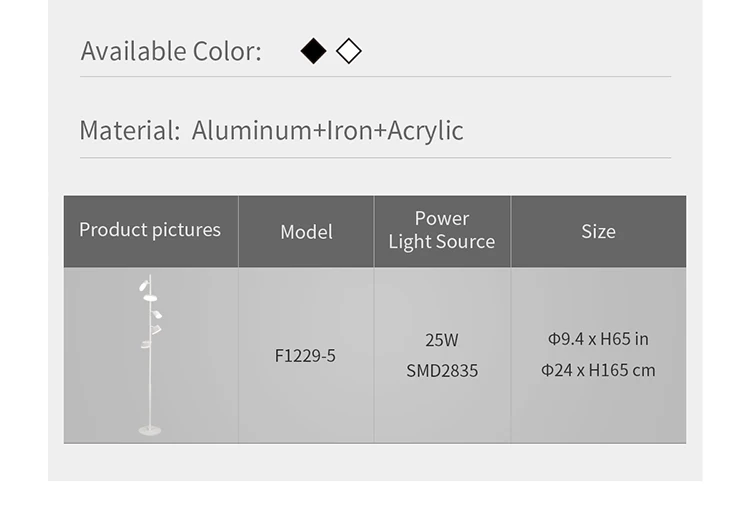Screen dimensions: 750x508
Task: Open the floor lamp product thumbnail
Action: [150, 355]
